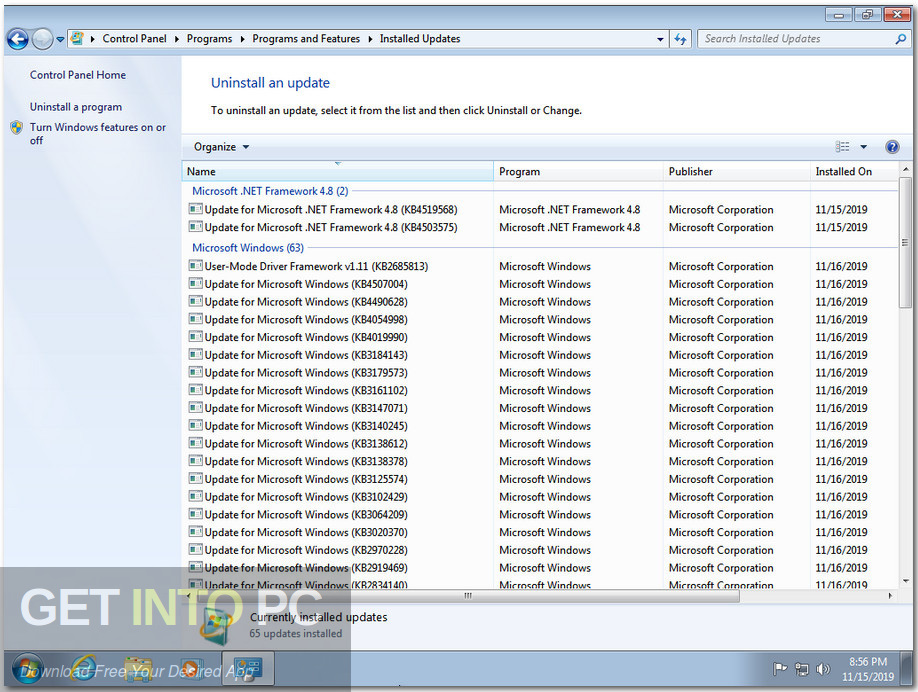Open the recent pages dropdown beside Forward
The height and width of the screenshot is (692, 918).
[x=60, y=40]
